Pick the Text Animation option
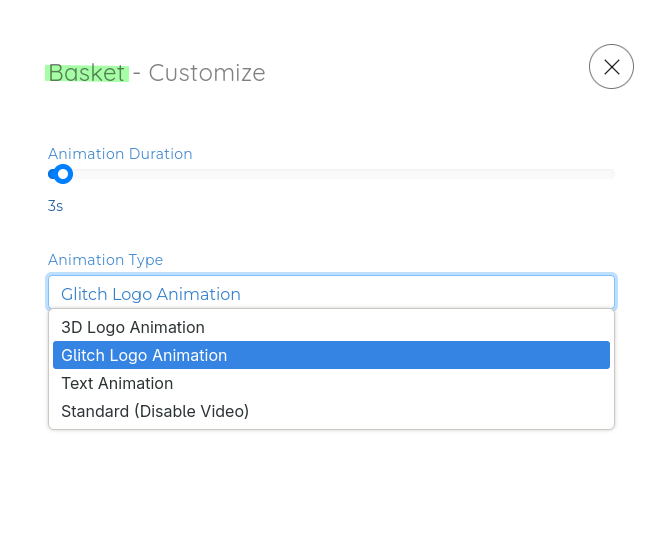 click(x=117, y=383)
